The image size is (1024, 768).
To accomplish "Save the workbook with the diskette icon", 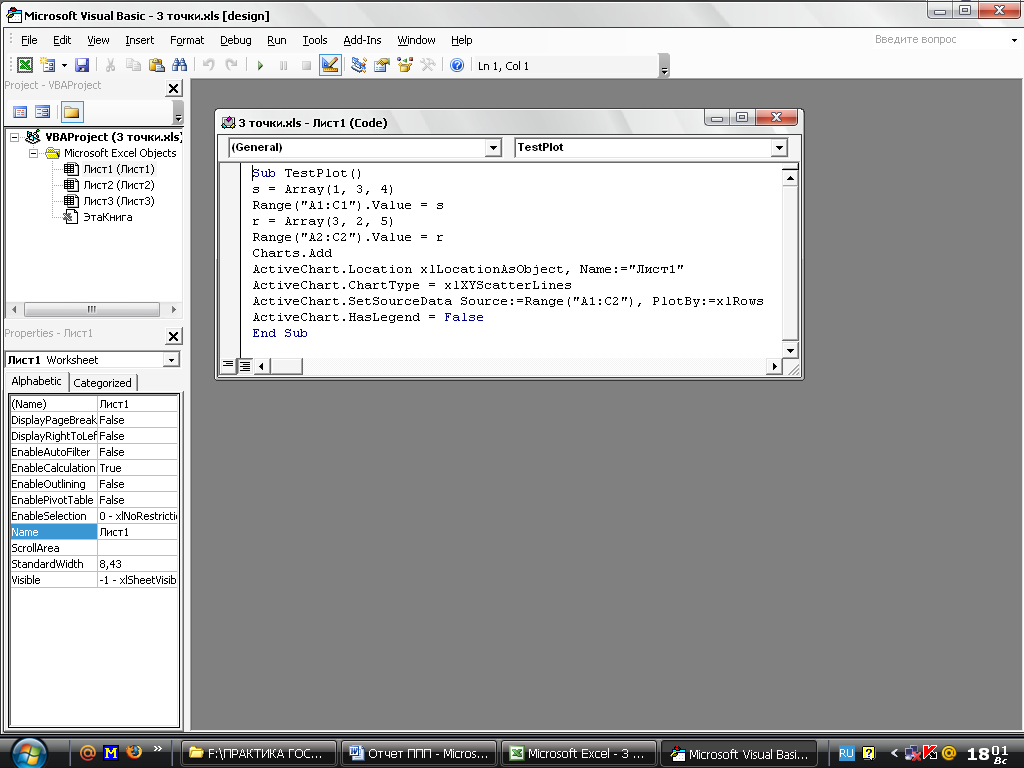I will tap(82, 65).
